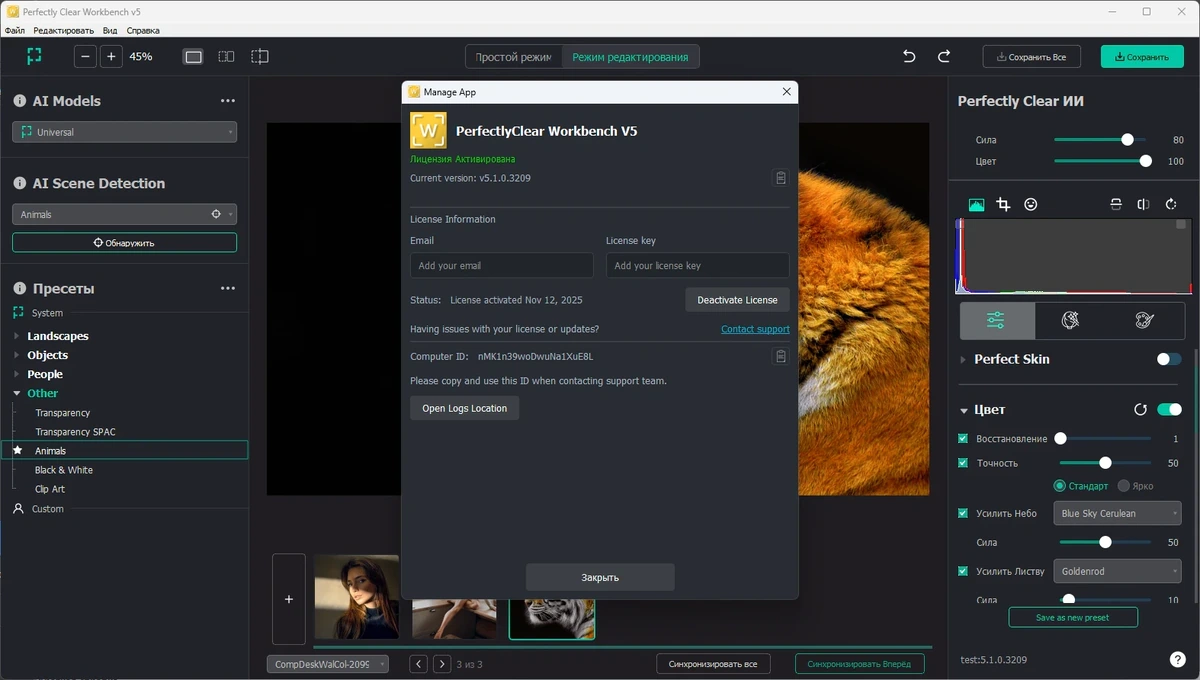
Task: Open help question mark icon
Action: point(1177,659)
